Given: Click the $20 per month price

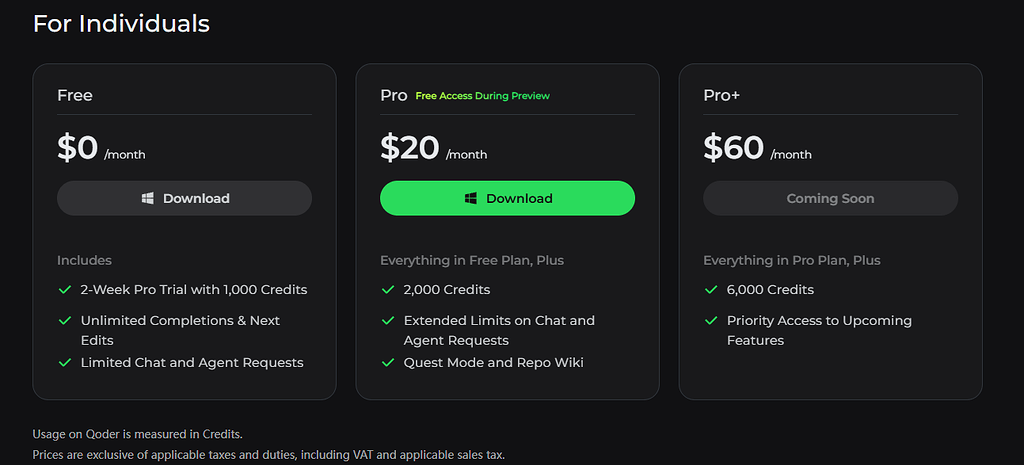Looking at the screenshot, I should coord(434,148).
